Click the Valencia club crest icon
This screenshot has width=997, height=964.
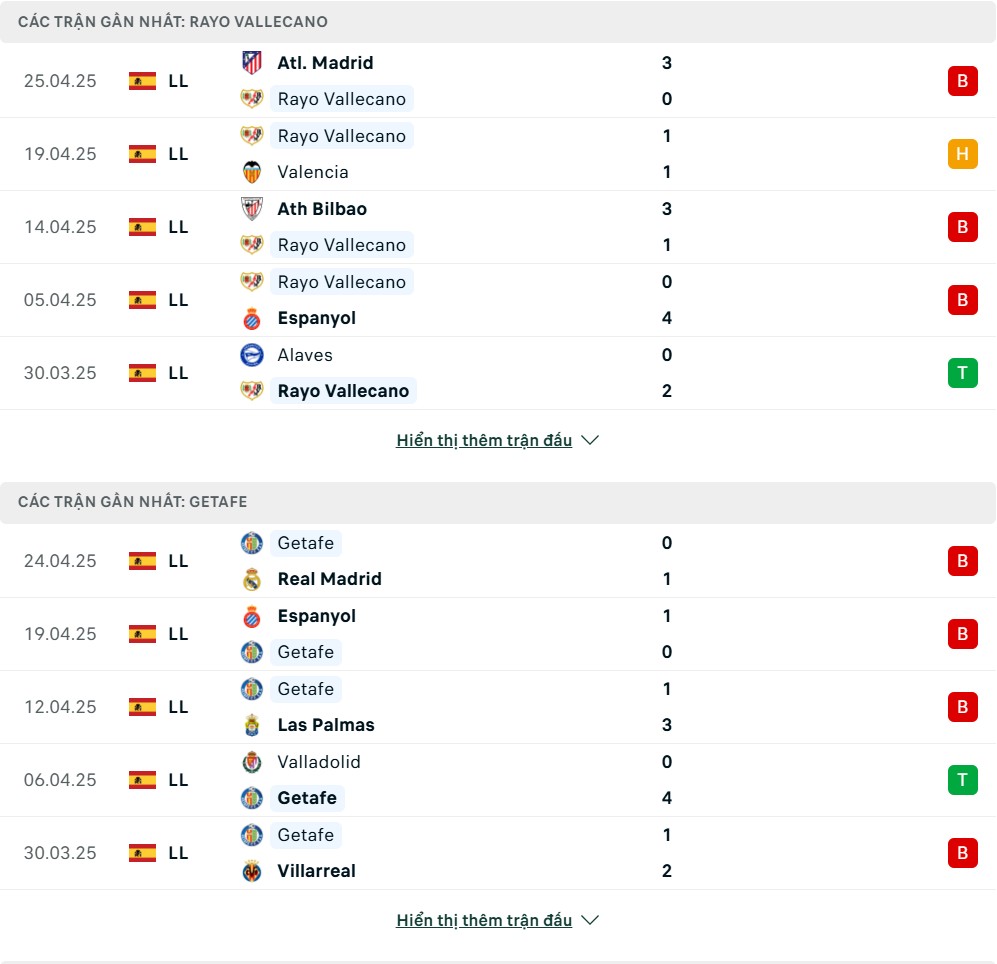[252, 172]
